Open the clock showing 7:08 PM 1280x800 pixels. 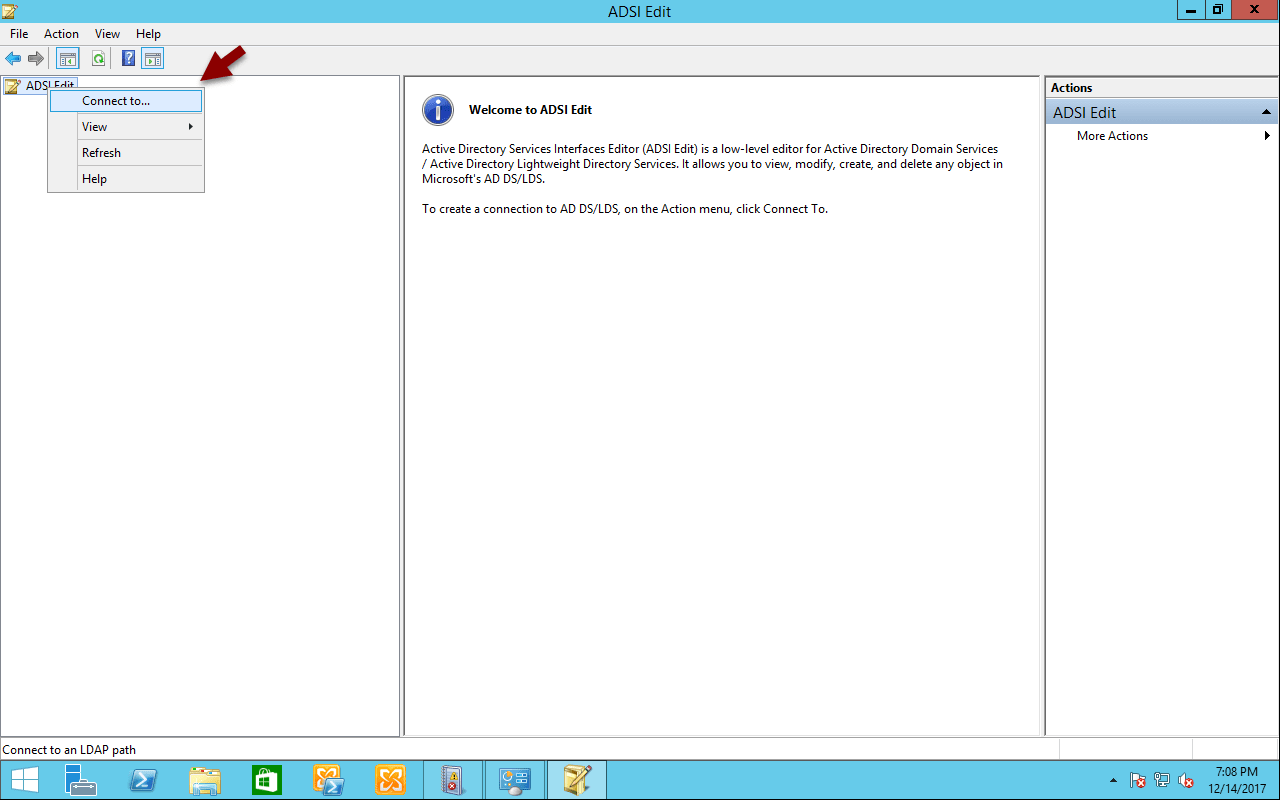coord(1236,780)
